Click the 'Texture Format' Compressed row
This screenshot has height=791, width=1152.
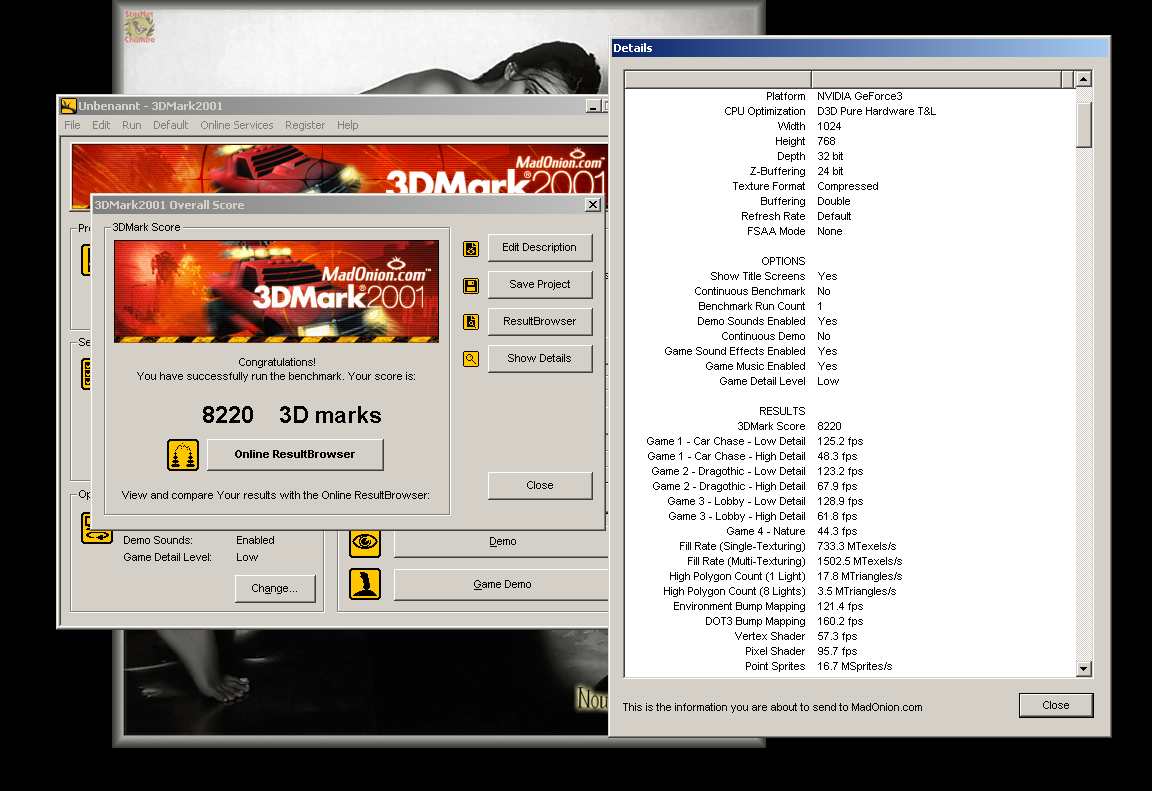click(x=805, y=187)
